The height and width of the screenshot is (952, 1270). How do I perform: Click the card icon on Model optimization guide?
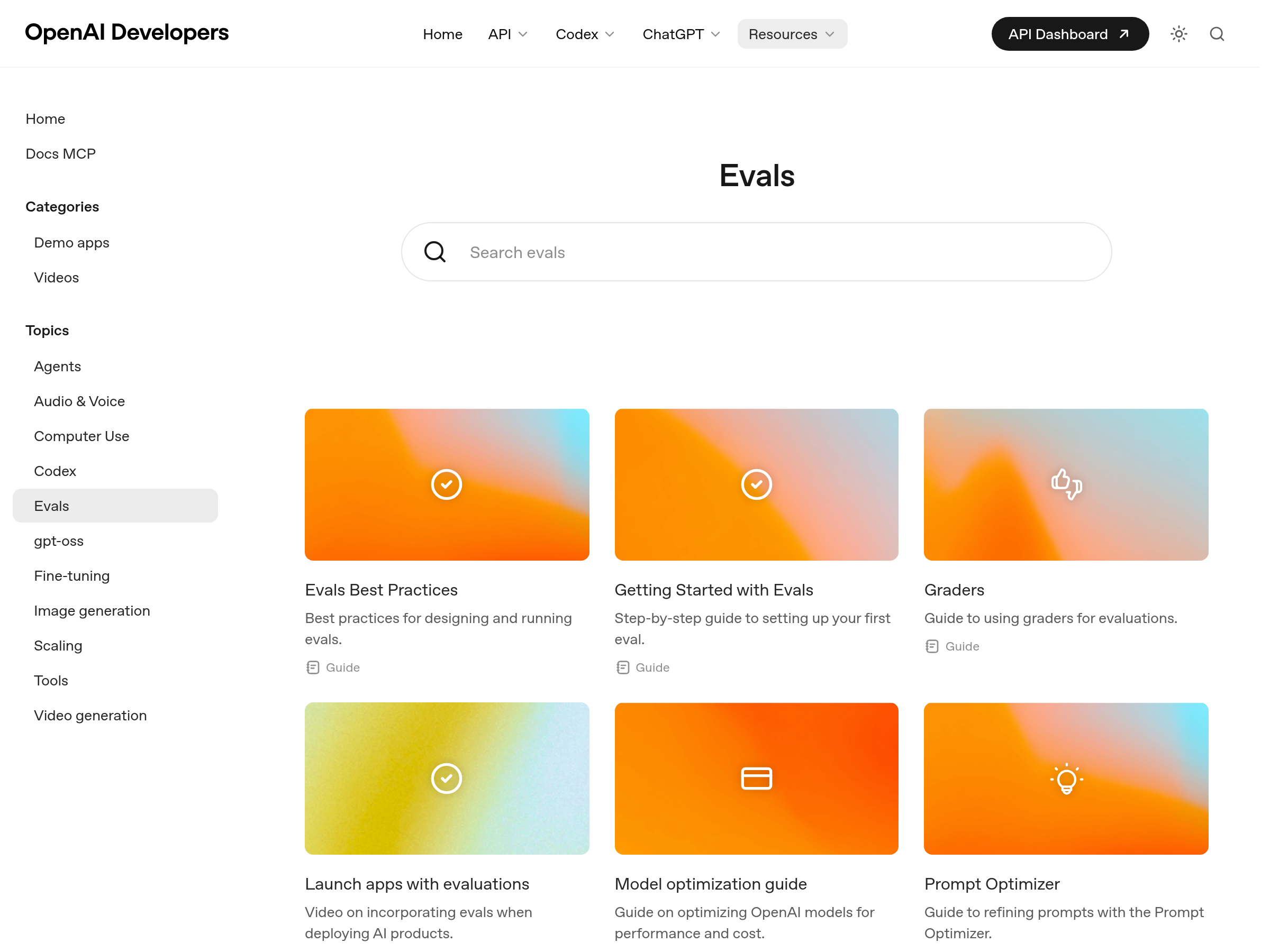pos(756,778)
